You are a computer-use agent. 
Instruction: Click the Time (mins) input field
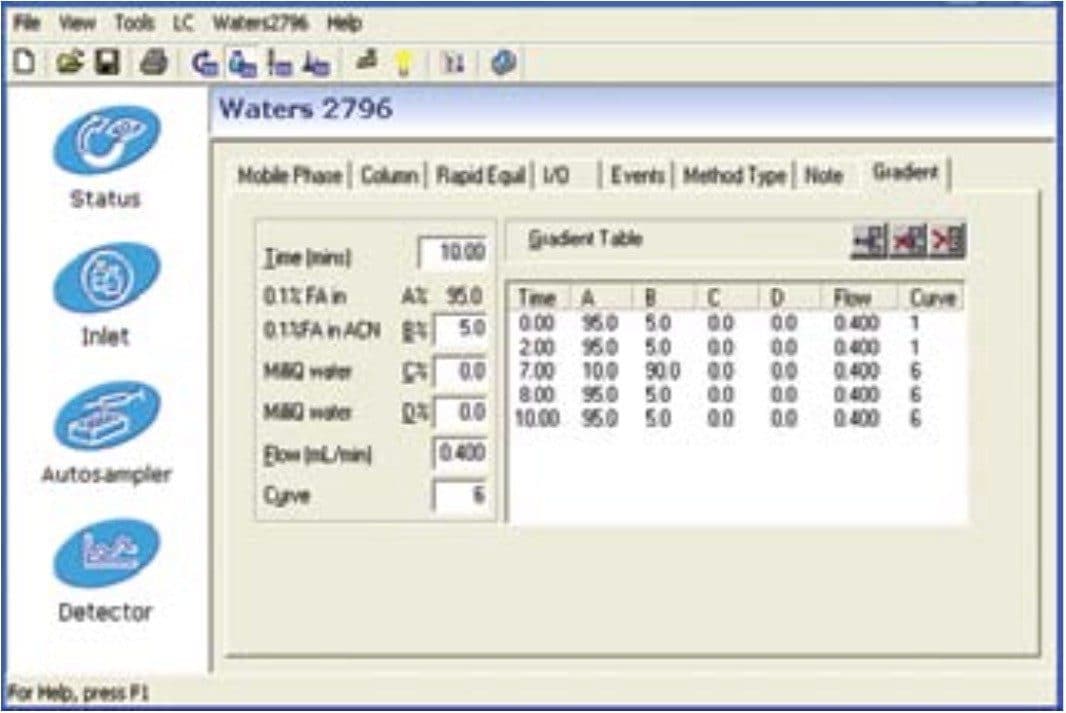click(x=452, y=255)
